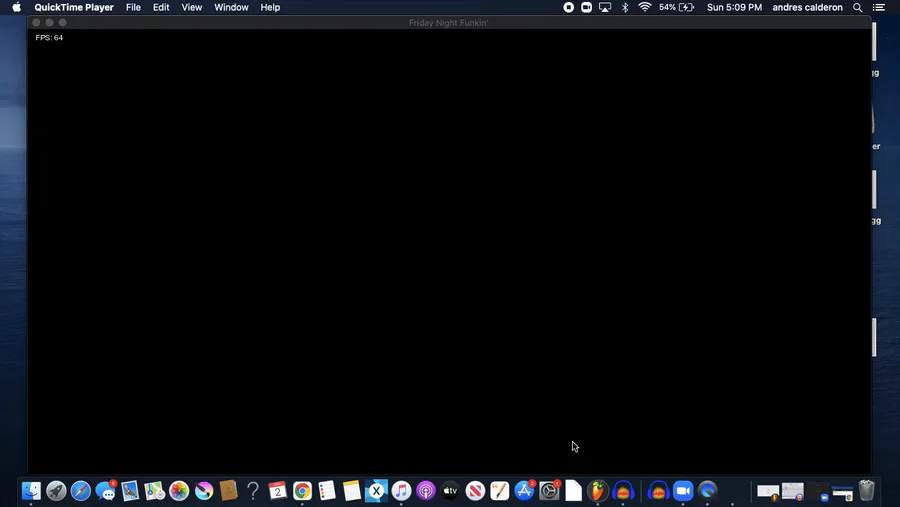Open Pages app in the dock
The image size is (900, 507).
pyautogui.click(x=500, y=491)
